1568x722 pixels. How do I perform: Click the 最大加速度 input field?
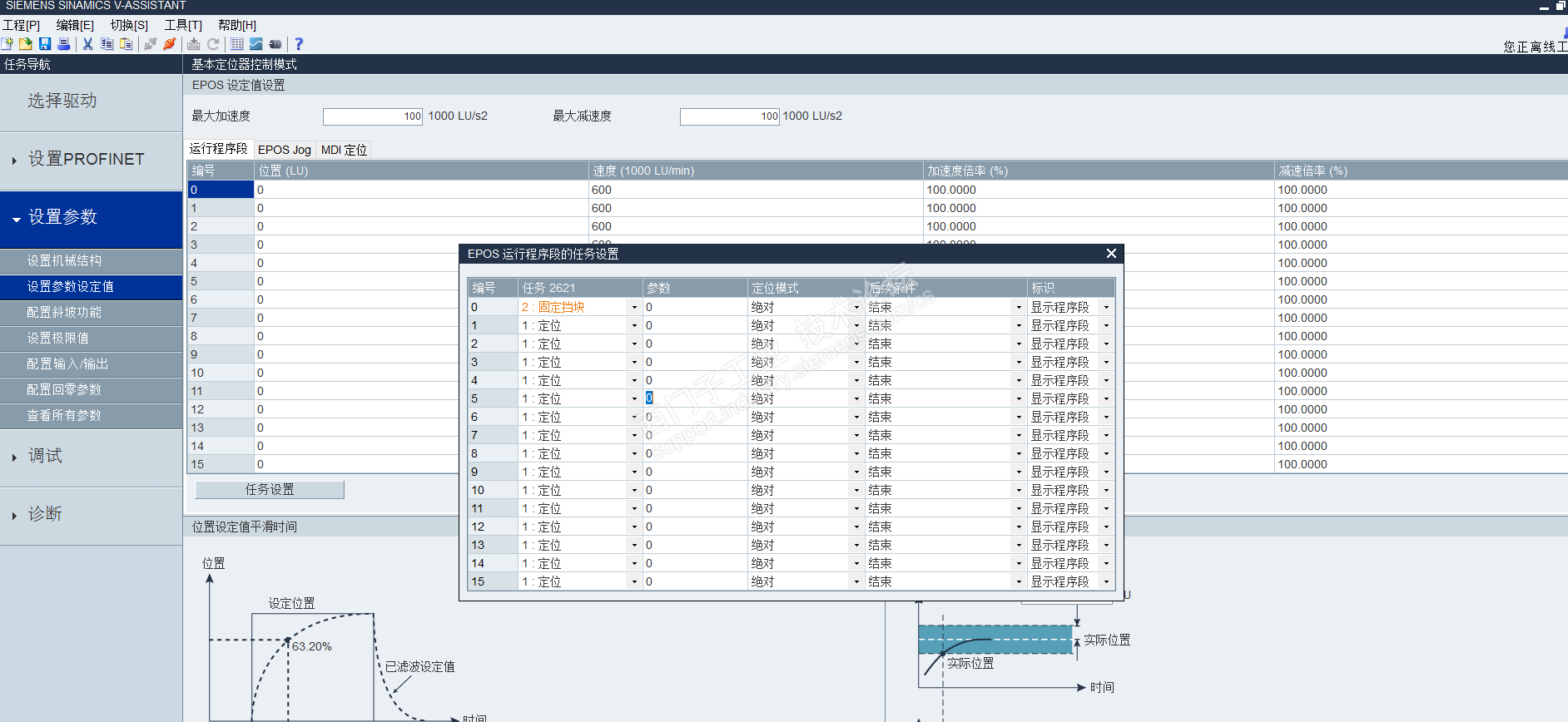coord(373,116)
